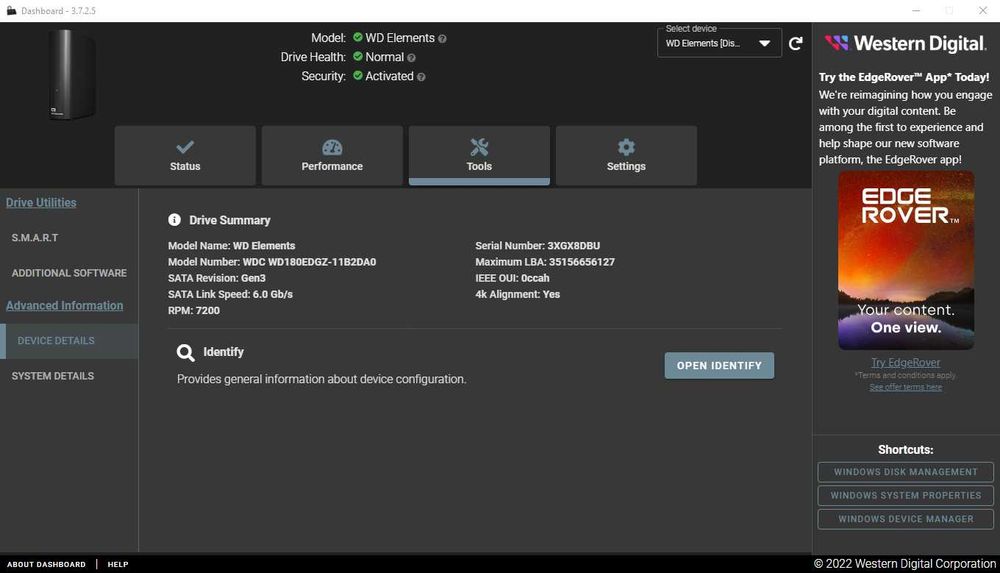Click the Model Name: WD Elements text

[232, 246]
